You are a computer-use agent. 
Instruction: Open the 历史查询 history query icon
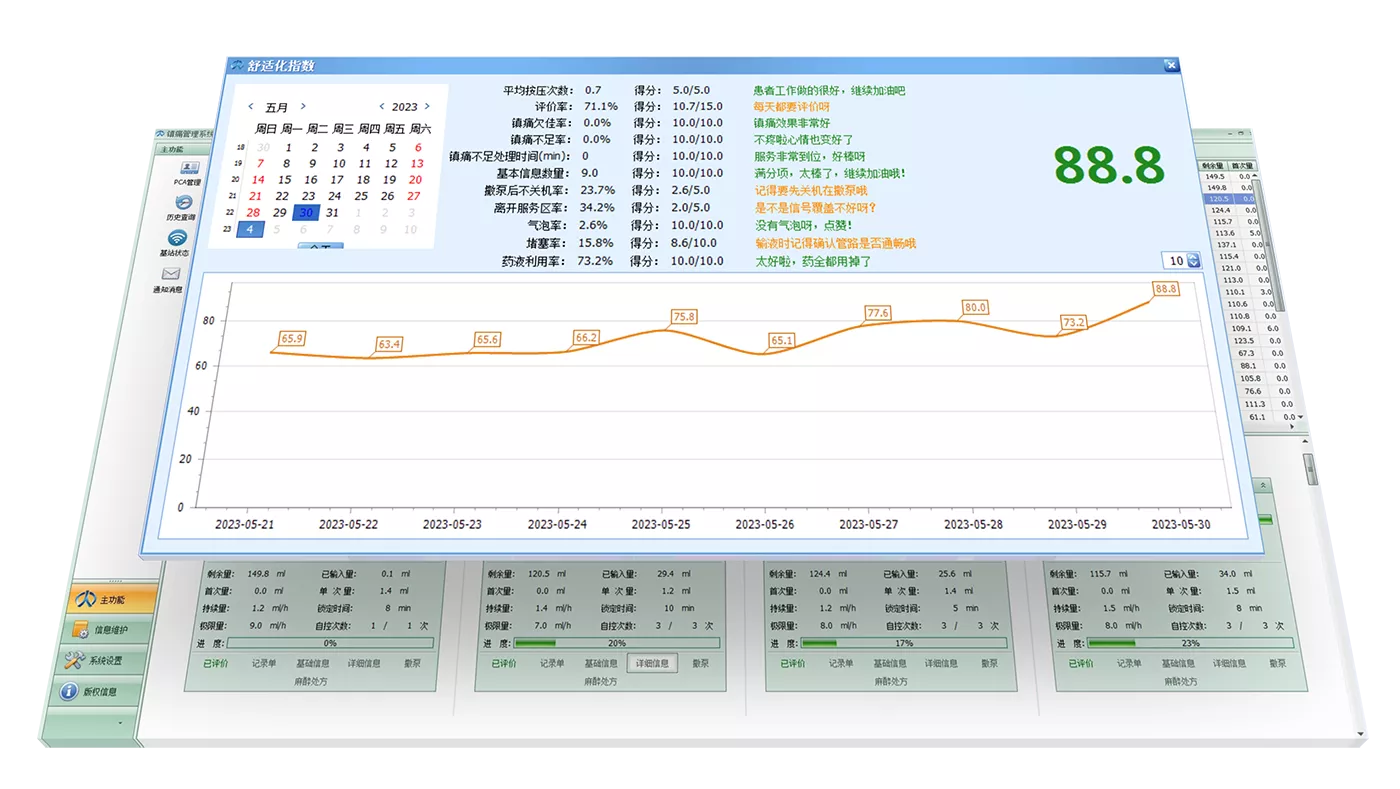(181, 206)
